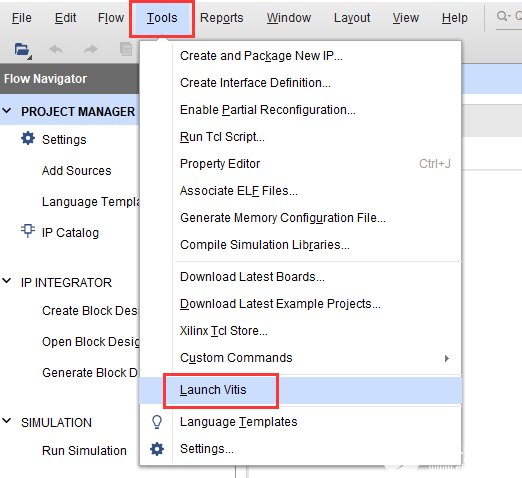
Task: Click the Copy icon in toolbar
Action: pos(126,49)
